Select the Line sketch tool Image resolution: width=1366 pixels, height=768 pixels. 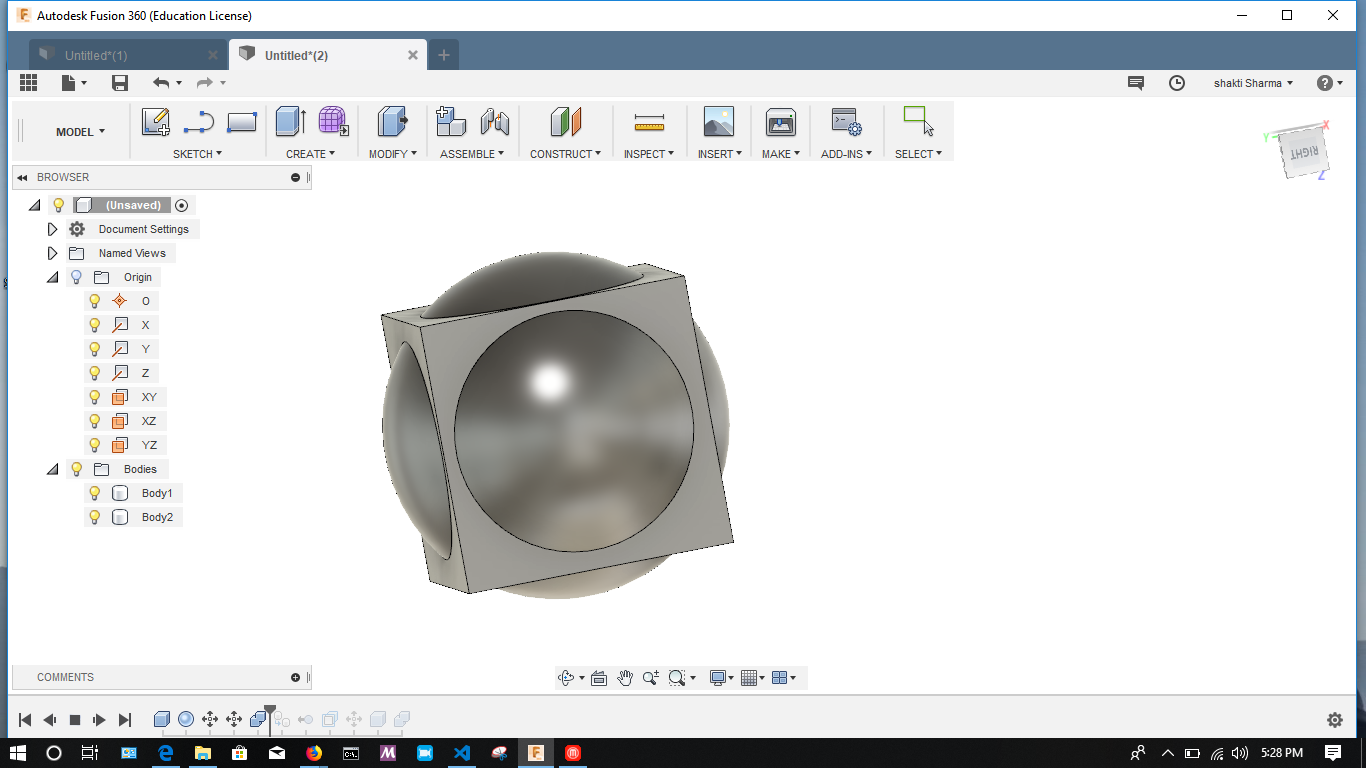199,122
